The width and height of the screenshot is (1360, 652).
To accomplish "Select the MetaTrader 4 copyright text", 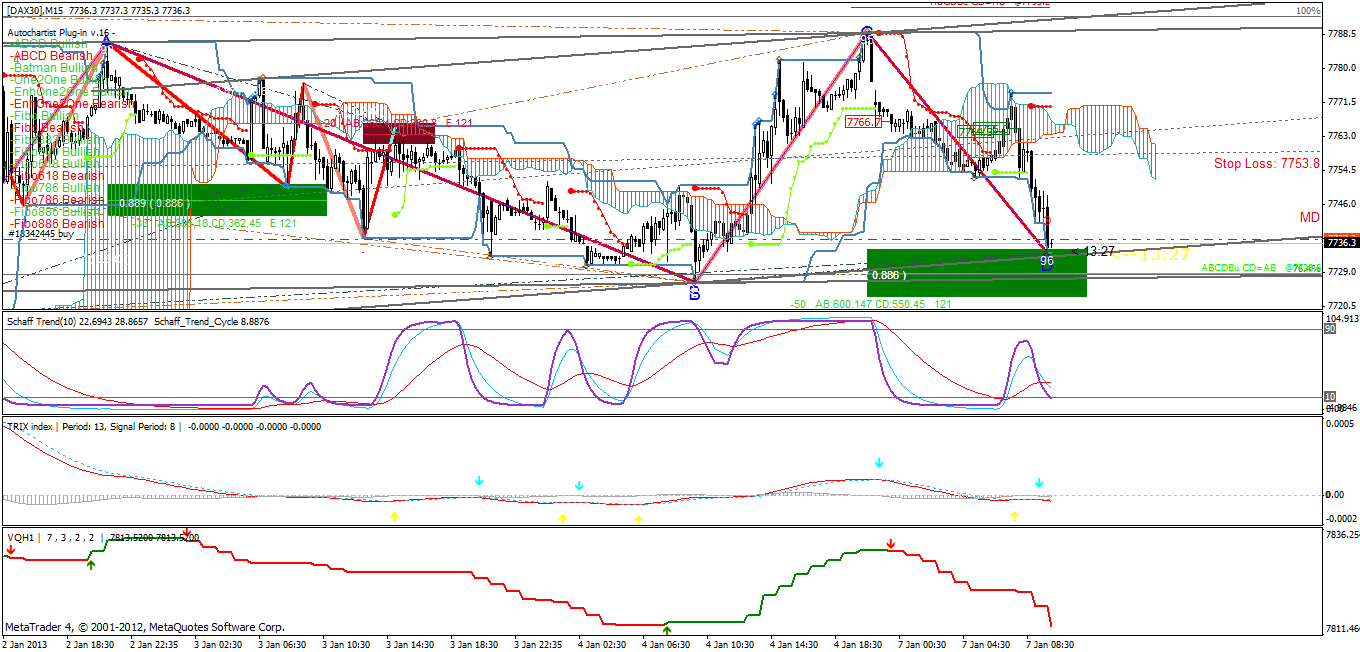I will click(145, 628).
